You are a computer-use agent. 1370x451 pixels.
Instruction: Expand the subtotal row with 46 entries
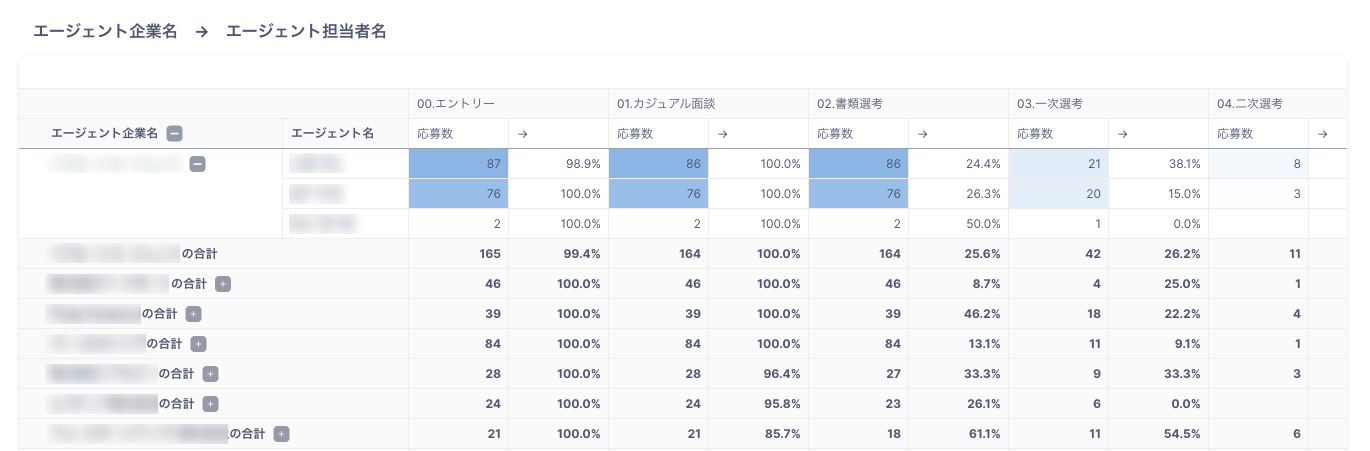click(x=223, y=284)
